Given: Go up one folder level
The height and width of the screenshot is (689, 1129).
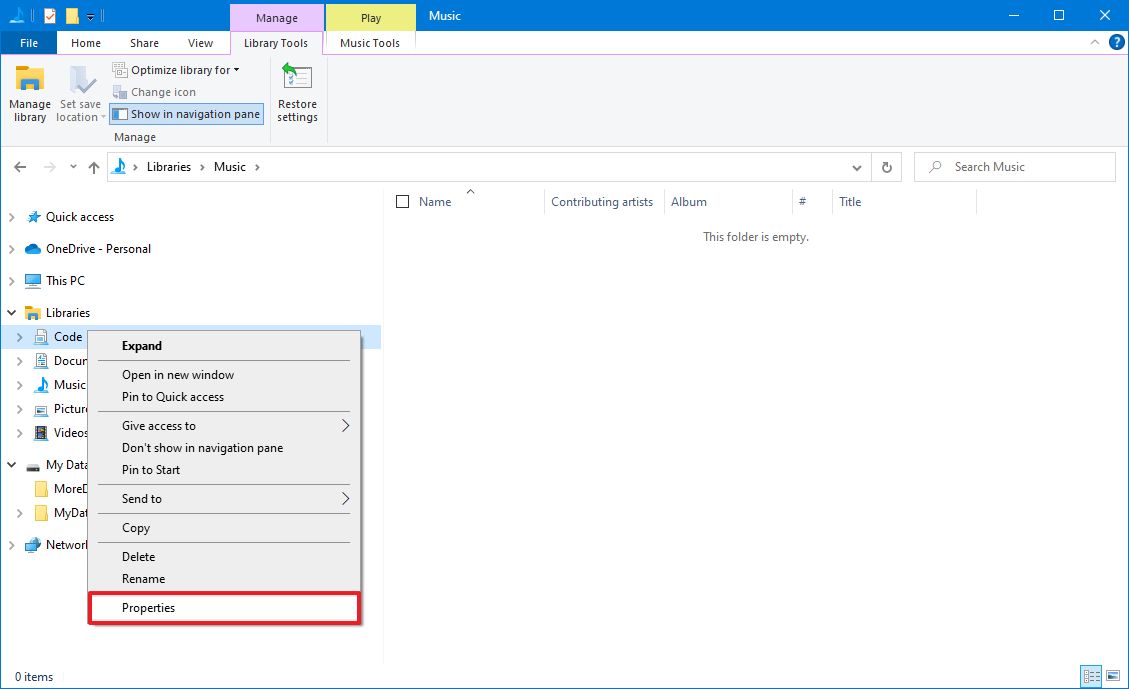Looking at the screenshot, I should [x=94, y=167].
